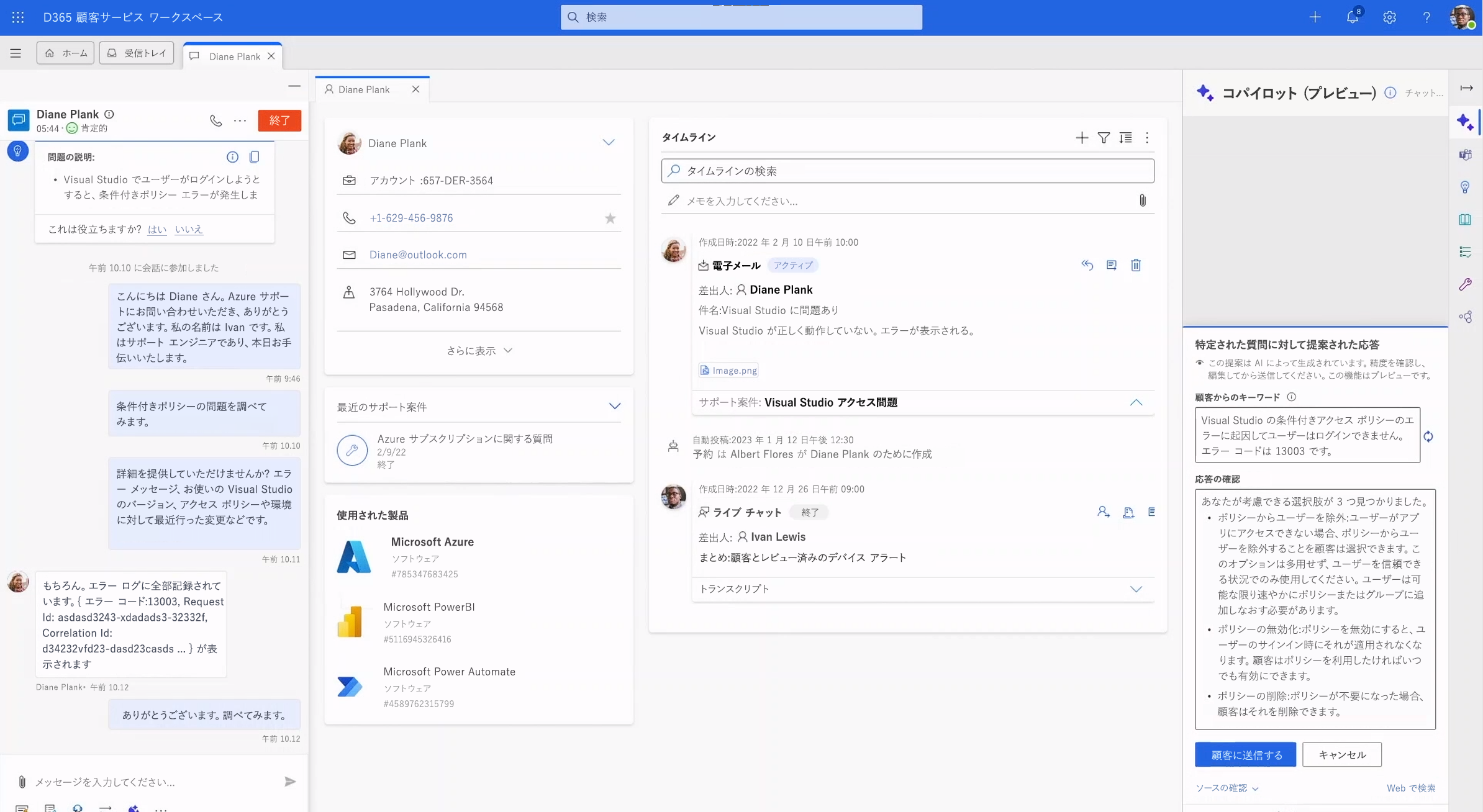
Task: Expand the トランスクリプト section
Action: (1136, 589)
